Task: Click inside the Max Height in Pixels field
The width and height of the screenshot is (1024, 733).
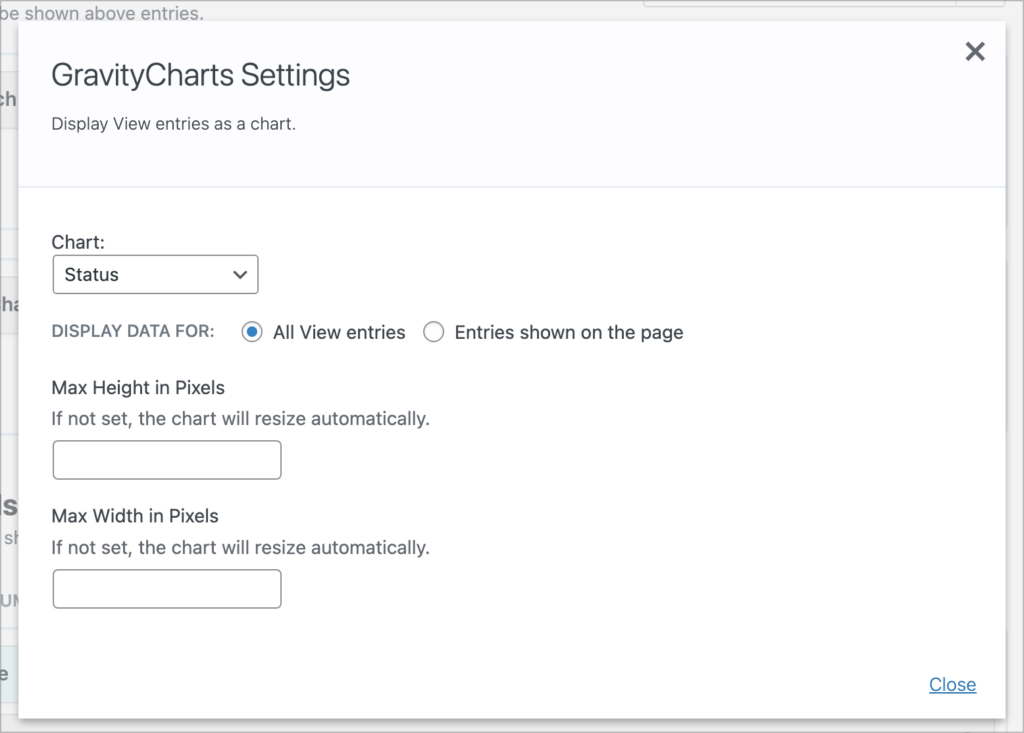Action: pyautogui.click(x=166, y=459)
